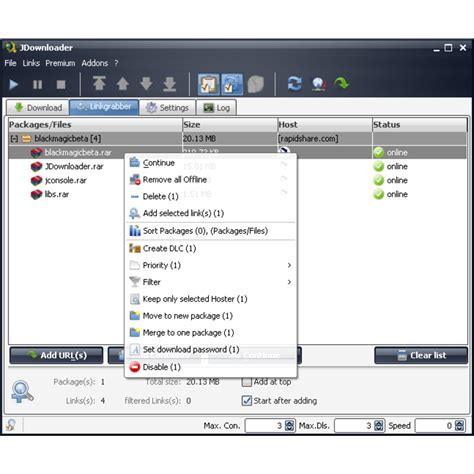Stop all downloads with the Stop icon

pos(61,84)
